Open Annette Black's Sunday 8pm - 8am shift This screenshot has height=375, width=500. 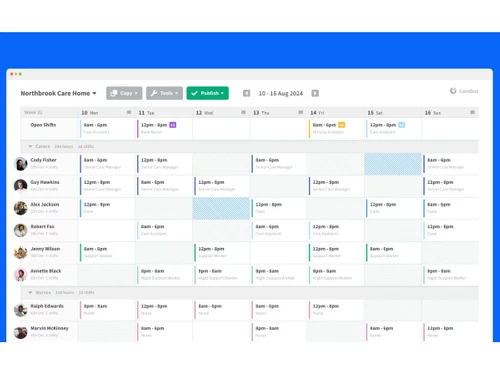[x=450, y=275]
